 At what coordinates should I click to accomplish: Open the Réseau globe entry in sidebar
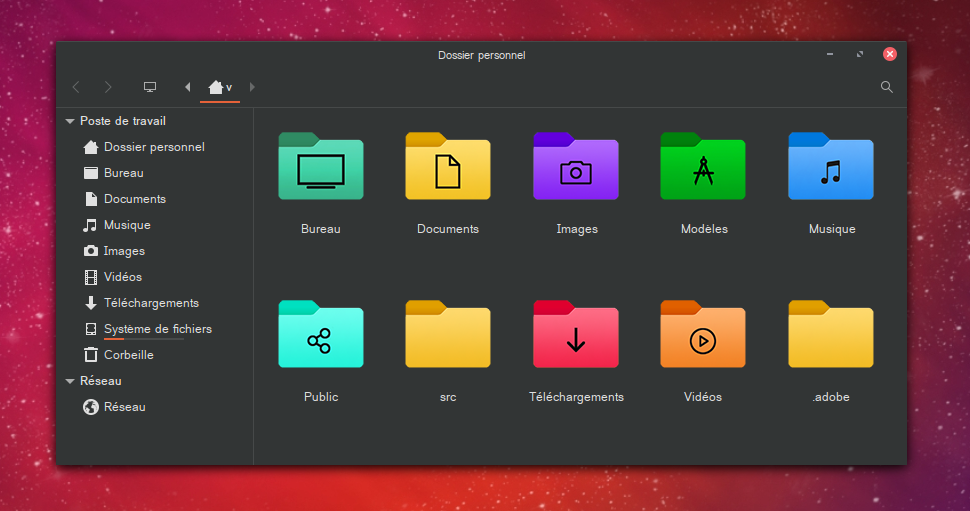tap(114, 407)
